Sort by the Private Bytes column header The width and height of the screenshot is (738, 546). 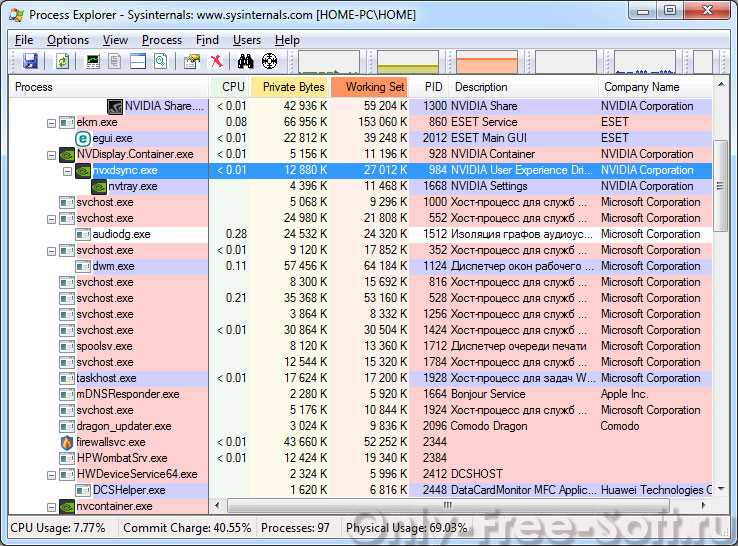291,87
